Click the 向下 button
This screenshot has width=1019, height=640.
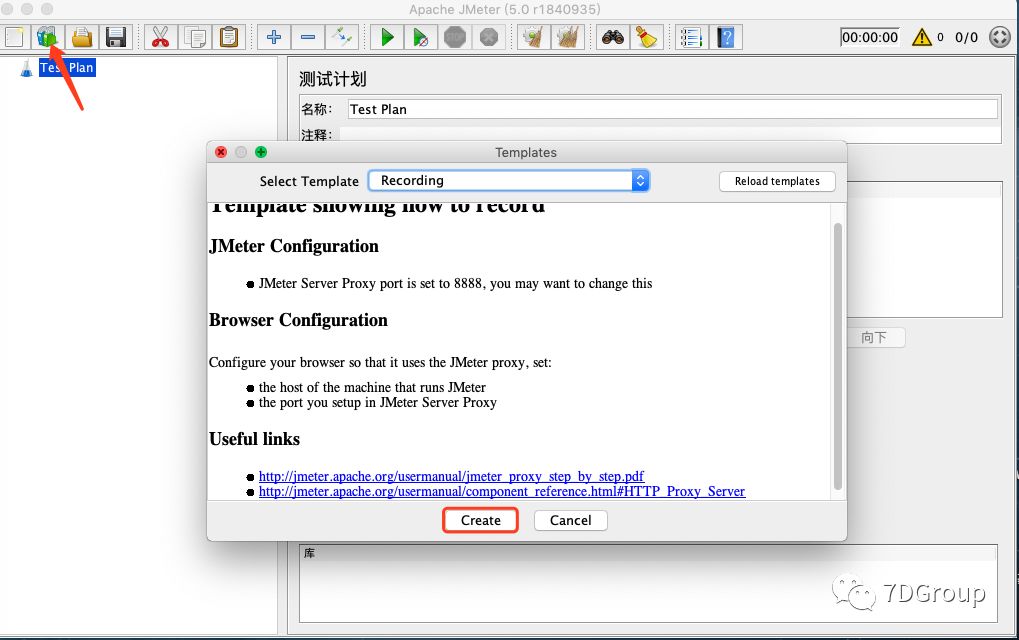874,338
